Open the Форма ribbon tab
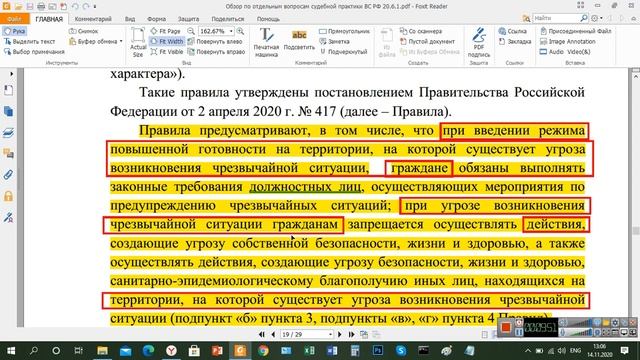 click(x=156, y=19)
